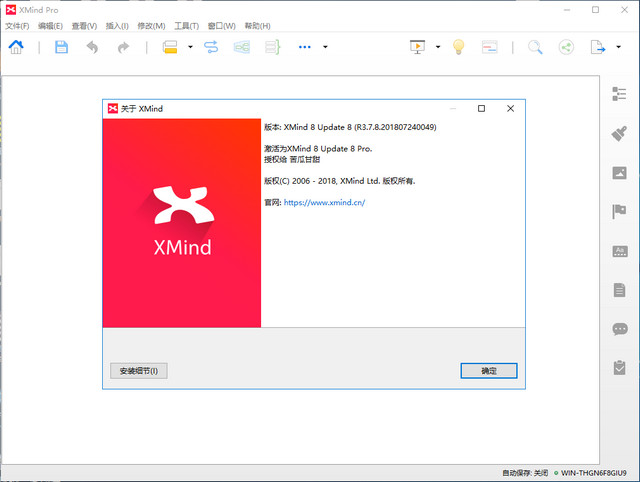Undo the last action

[x=93, y=47]
